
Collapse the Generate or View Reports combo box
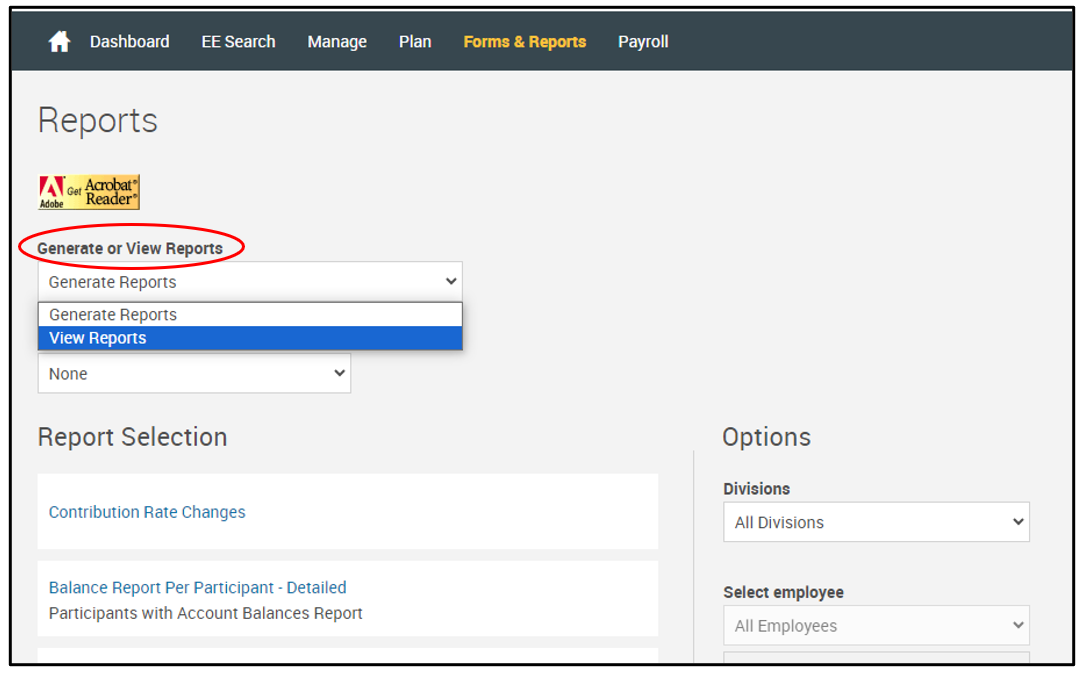pyautogui.click(x=250, y=282)
